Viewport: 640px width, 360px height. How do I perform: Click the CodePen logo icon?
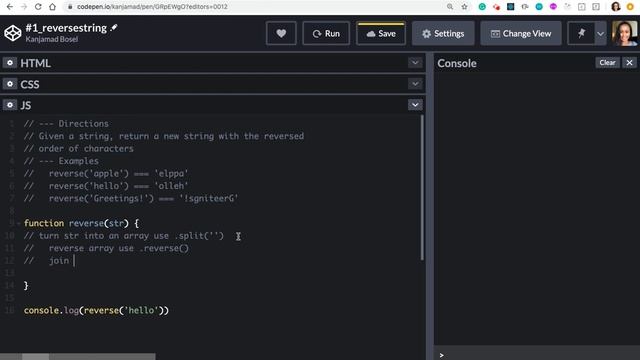(13, 33)
